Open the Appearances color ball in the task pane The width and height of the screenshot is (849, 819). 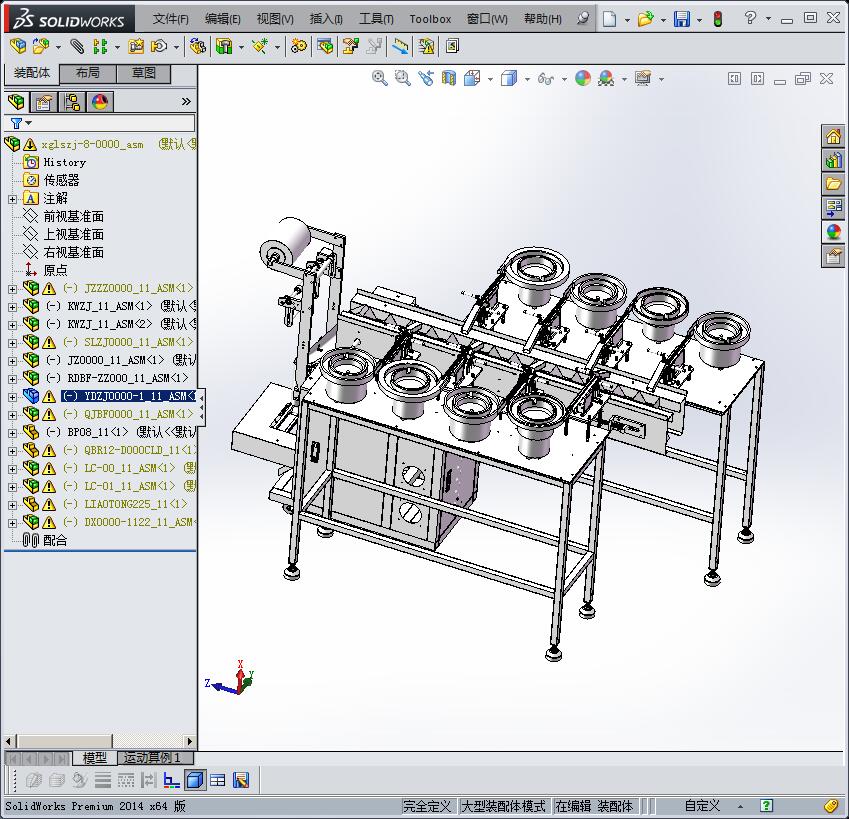tap(833, 232)
